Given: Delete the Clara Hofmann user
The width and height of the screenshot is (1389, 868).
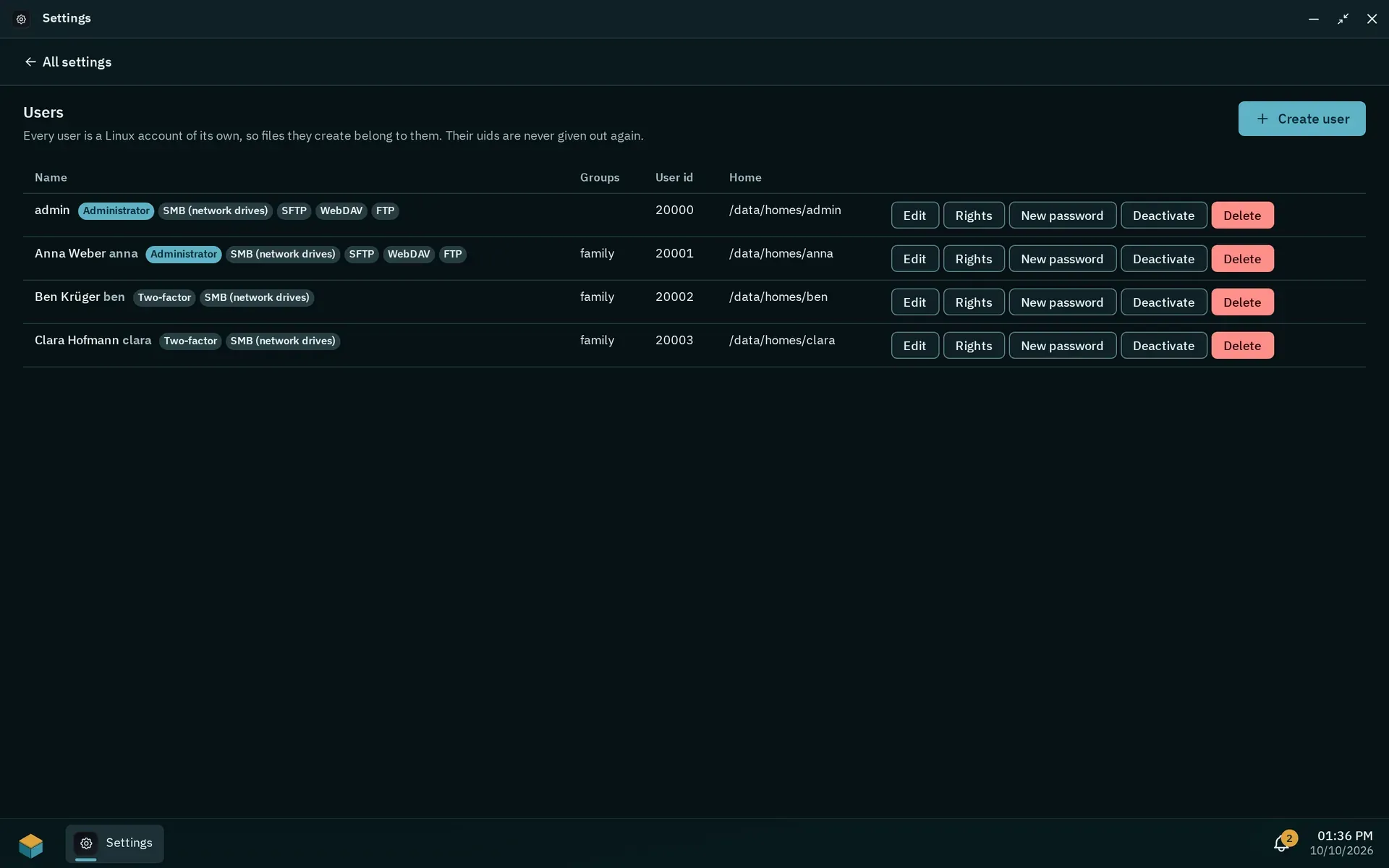Looking at the screenshot, I should (1242, 346).
